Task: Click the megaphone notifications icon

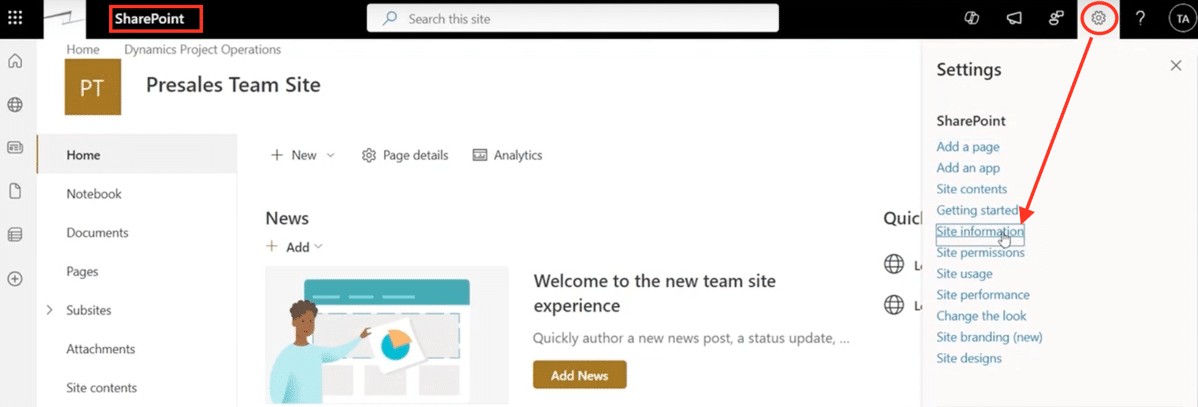Action: tap(1013, 18)
